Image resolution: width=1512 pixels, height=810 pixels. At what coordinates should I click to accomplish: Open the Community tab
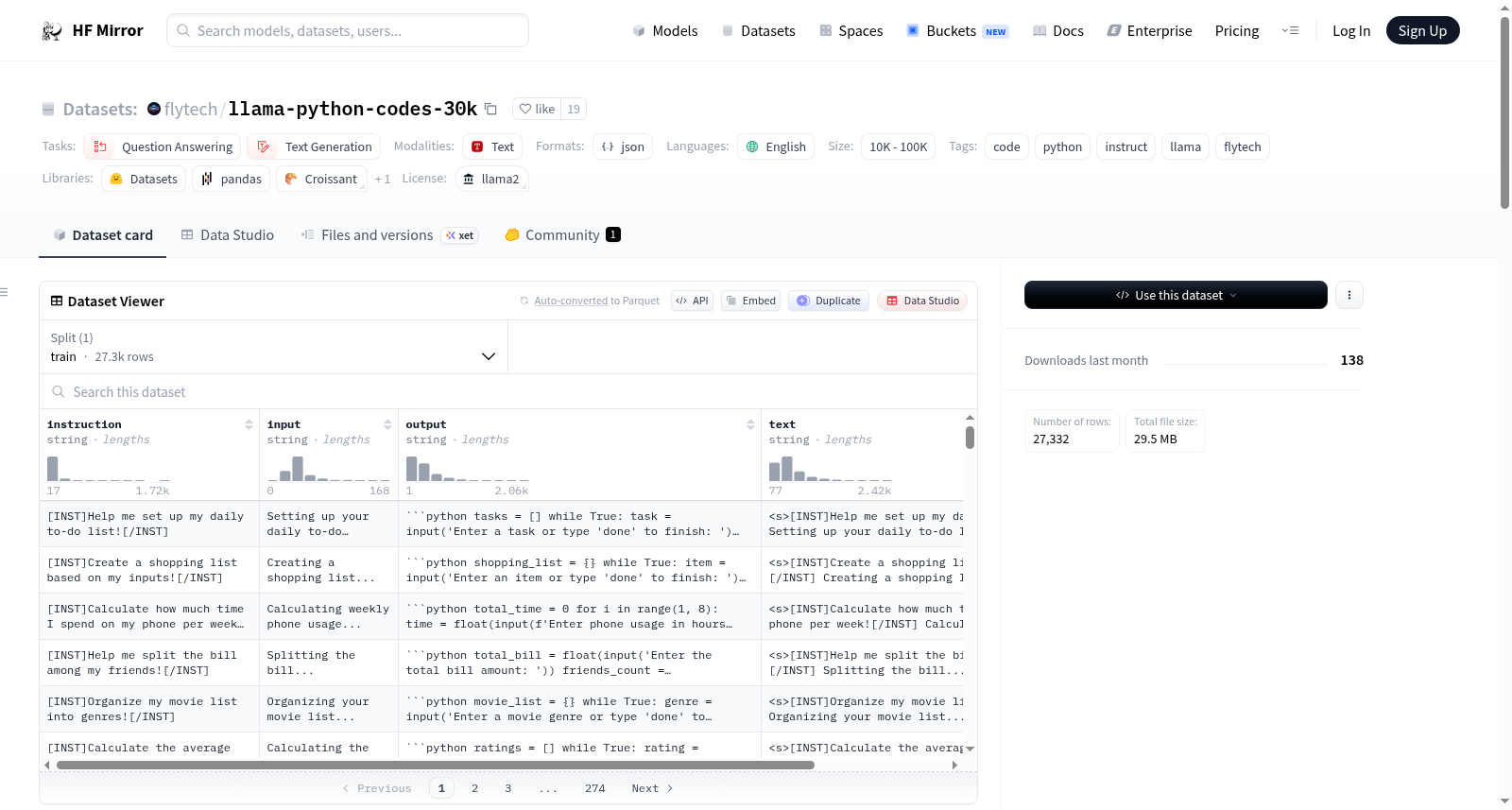pyautogui.click(x=562, y=235)
